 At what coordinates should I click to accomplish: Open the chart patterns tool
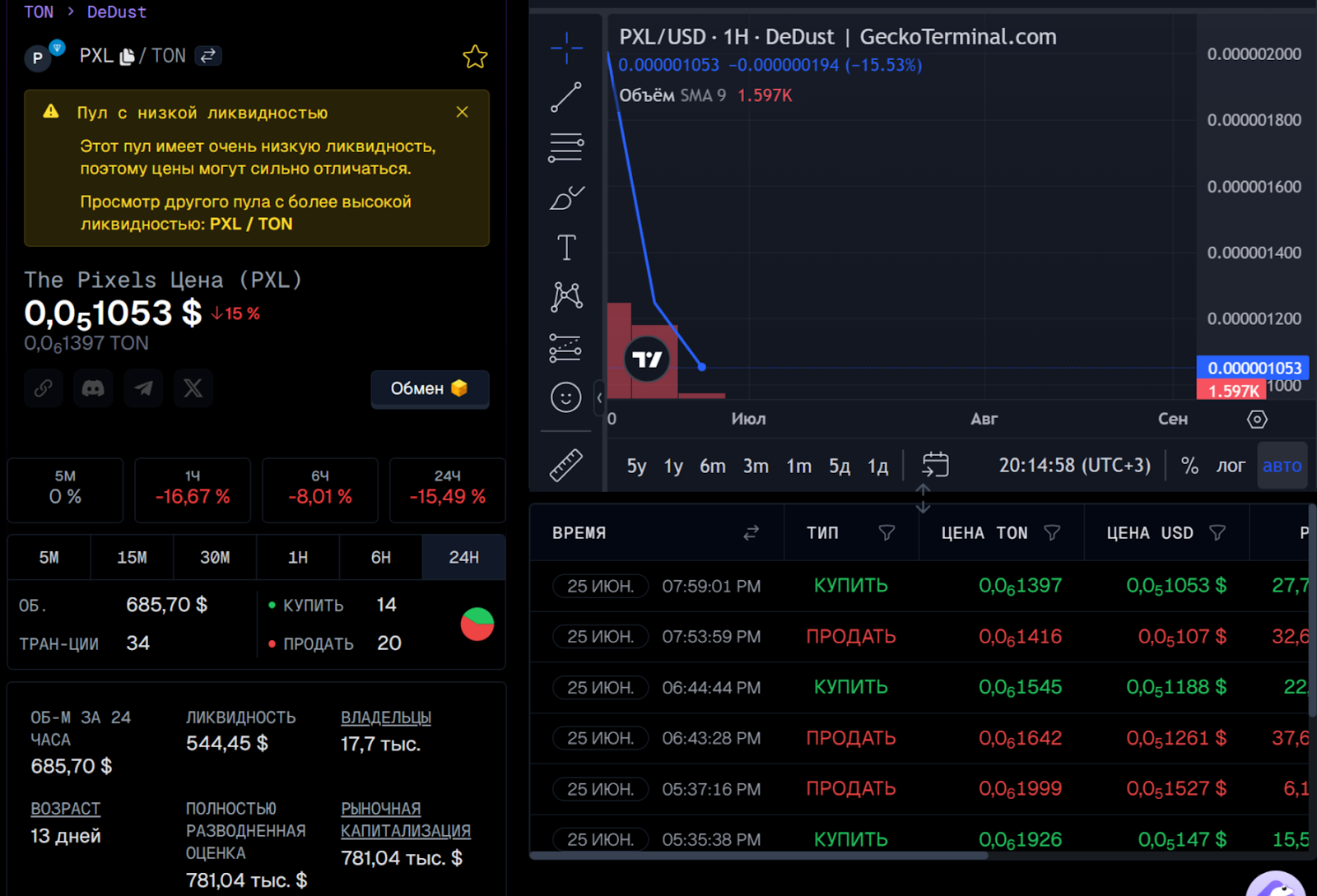(566, 297)
